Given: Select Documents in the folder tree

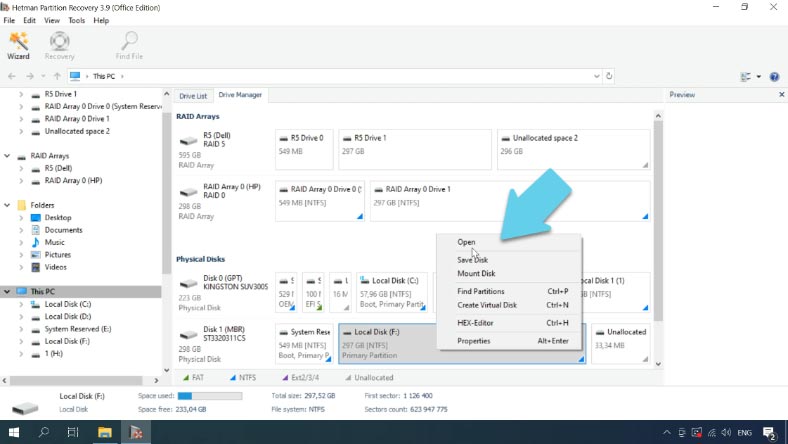Looking at the screenshot, I should pyautogui.click(x=63, y=230).
